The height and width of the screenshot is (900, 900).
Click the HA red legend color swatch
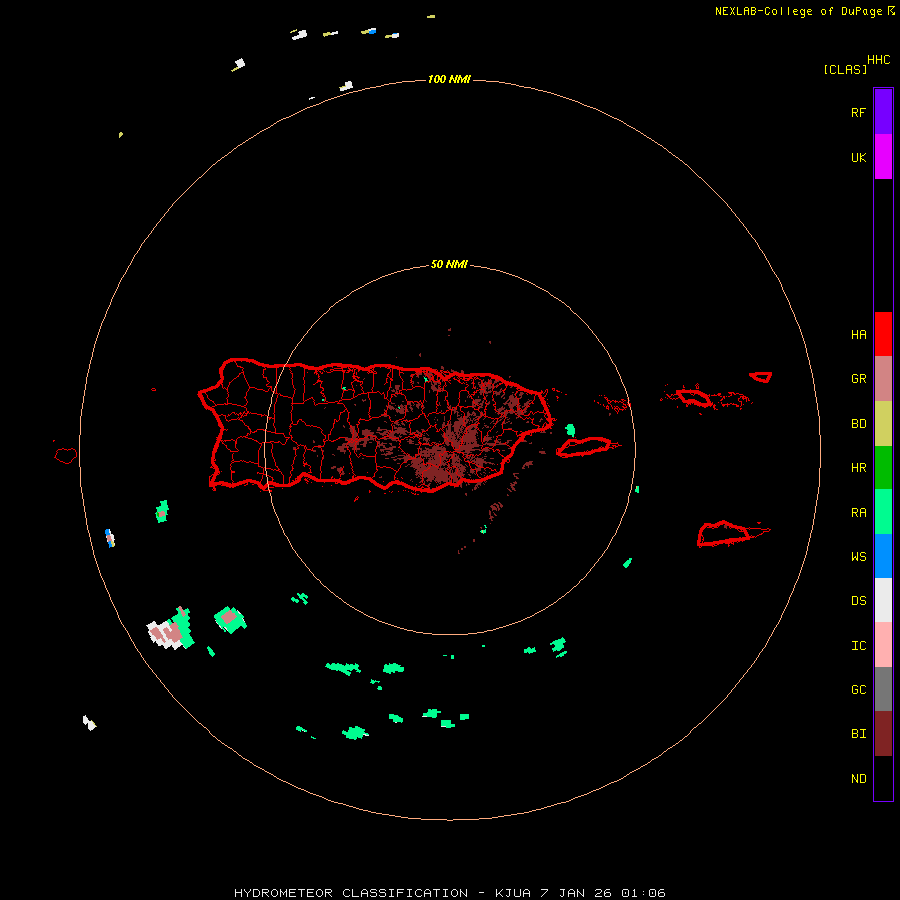(883, 334)
